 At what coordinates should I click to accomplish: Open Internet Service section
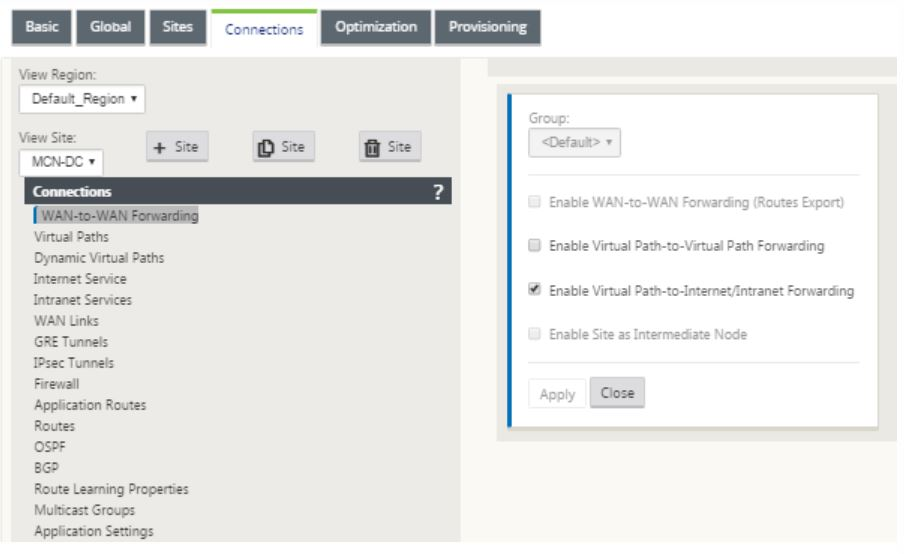[80, 279]
